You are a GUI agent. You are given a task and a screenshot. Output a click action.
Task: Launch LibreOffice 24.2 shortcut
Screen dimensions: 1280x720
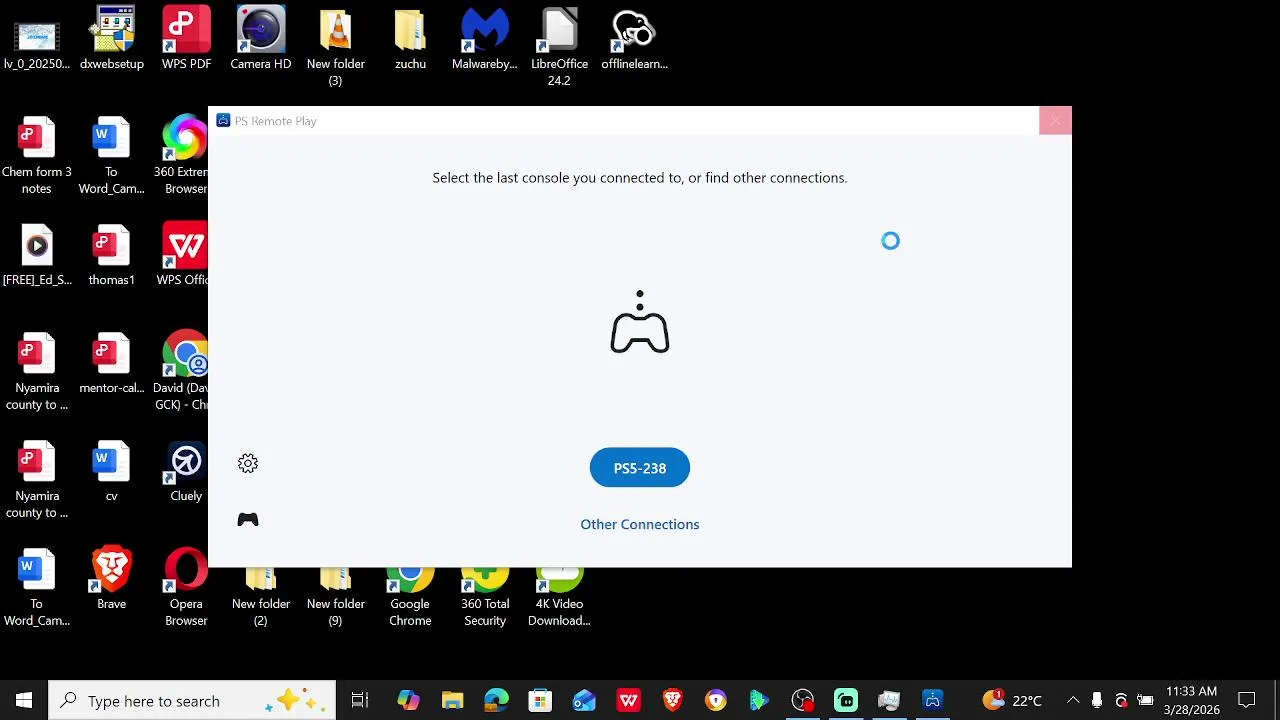[x=559, y=46]
